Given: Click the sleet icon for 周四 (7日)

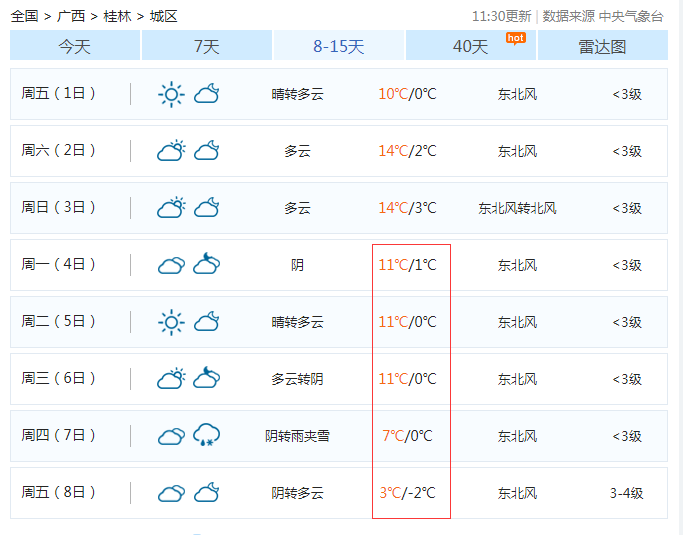Looking at the screenshot, I should (207, 435).
